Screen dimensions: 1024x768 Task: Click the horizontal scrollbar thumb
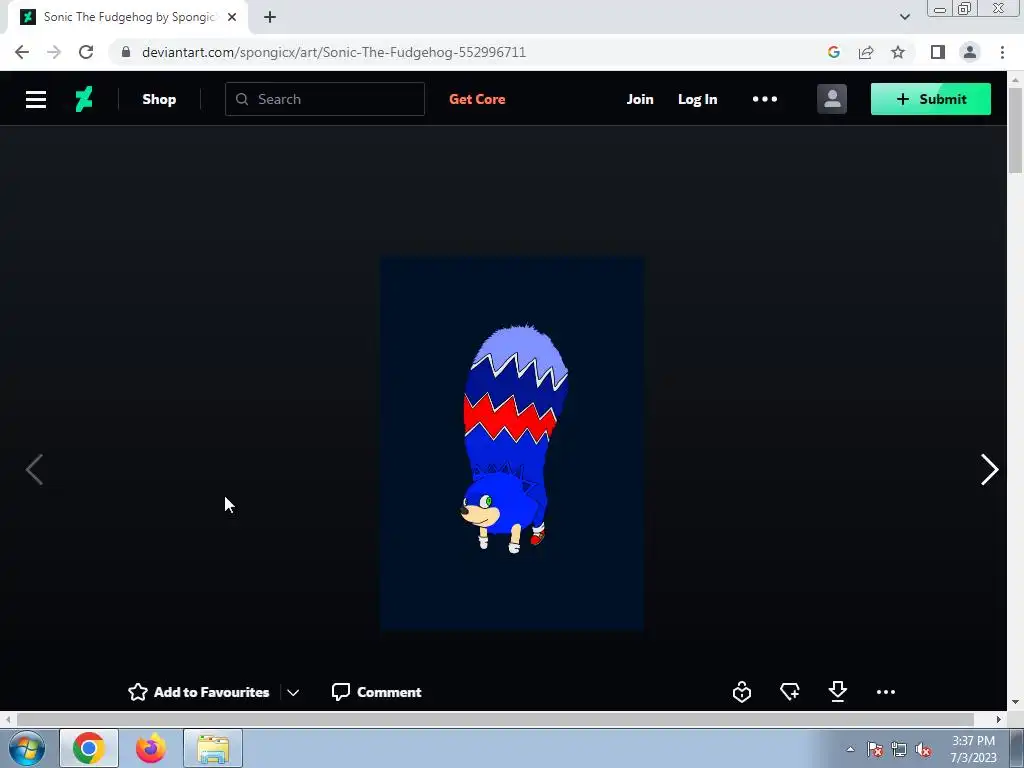(495, 719)
